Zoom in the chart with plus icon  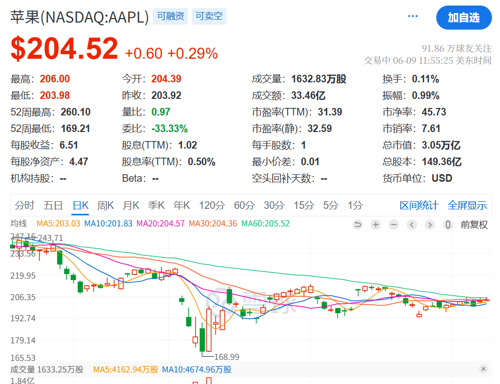(x=376, y=225)
